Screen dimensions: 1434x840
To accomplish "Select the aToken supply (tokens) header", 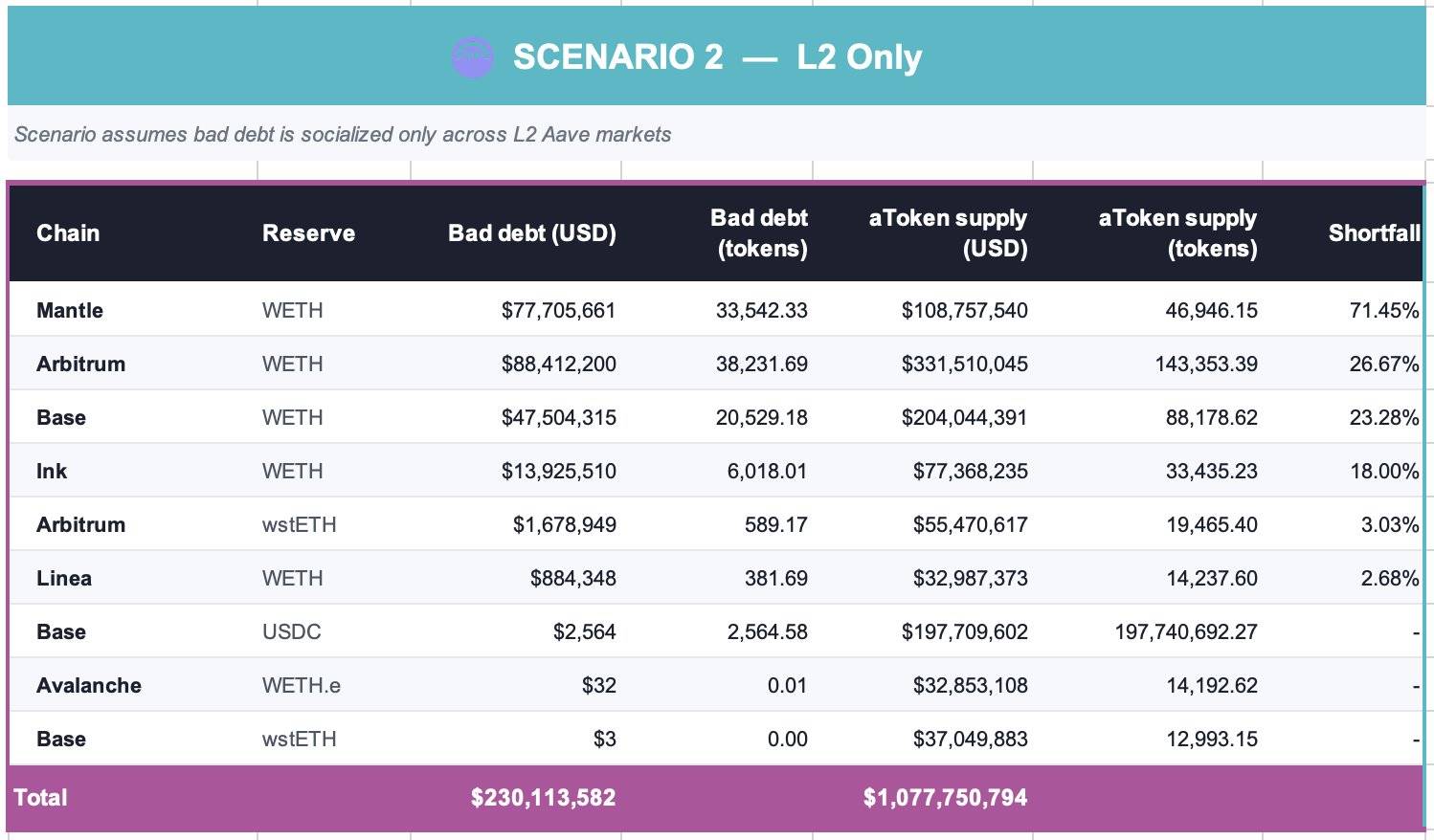I will pyautogui.click(x=1177, y=233).
